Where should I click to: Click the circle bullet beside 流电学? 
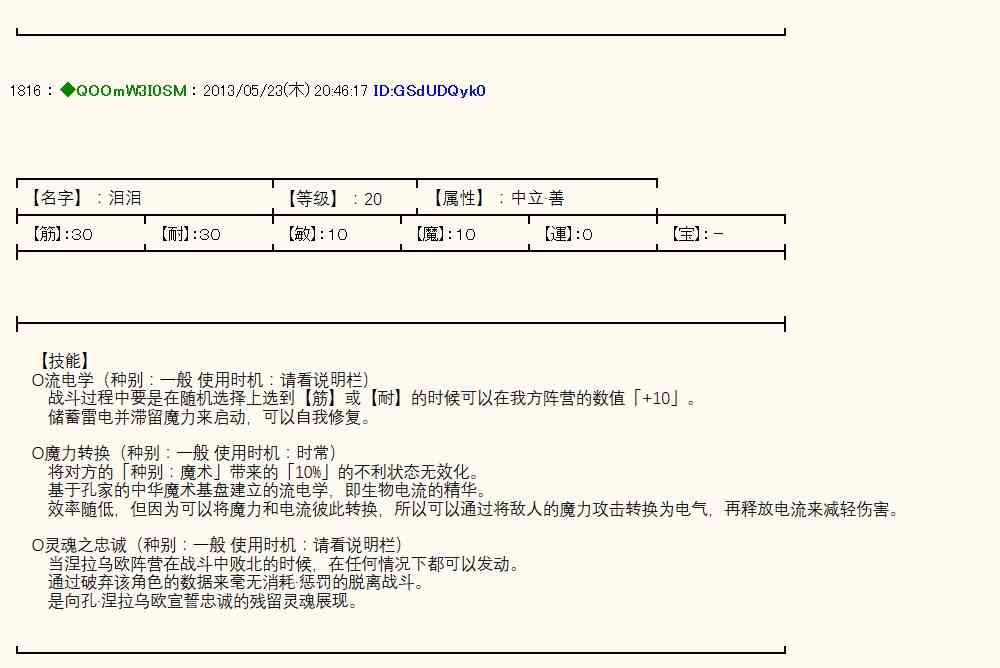pyautogui.click(x=38, y=380)
